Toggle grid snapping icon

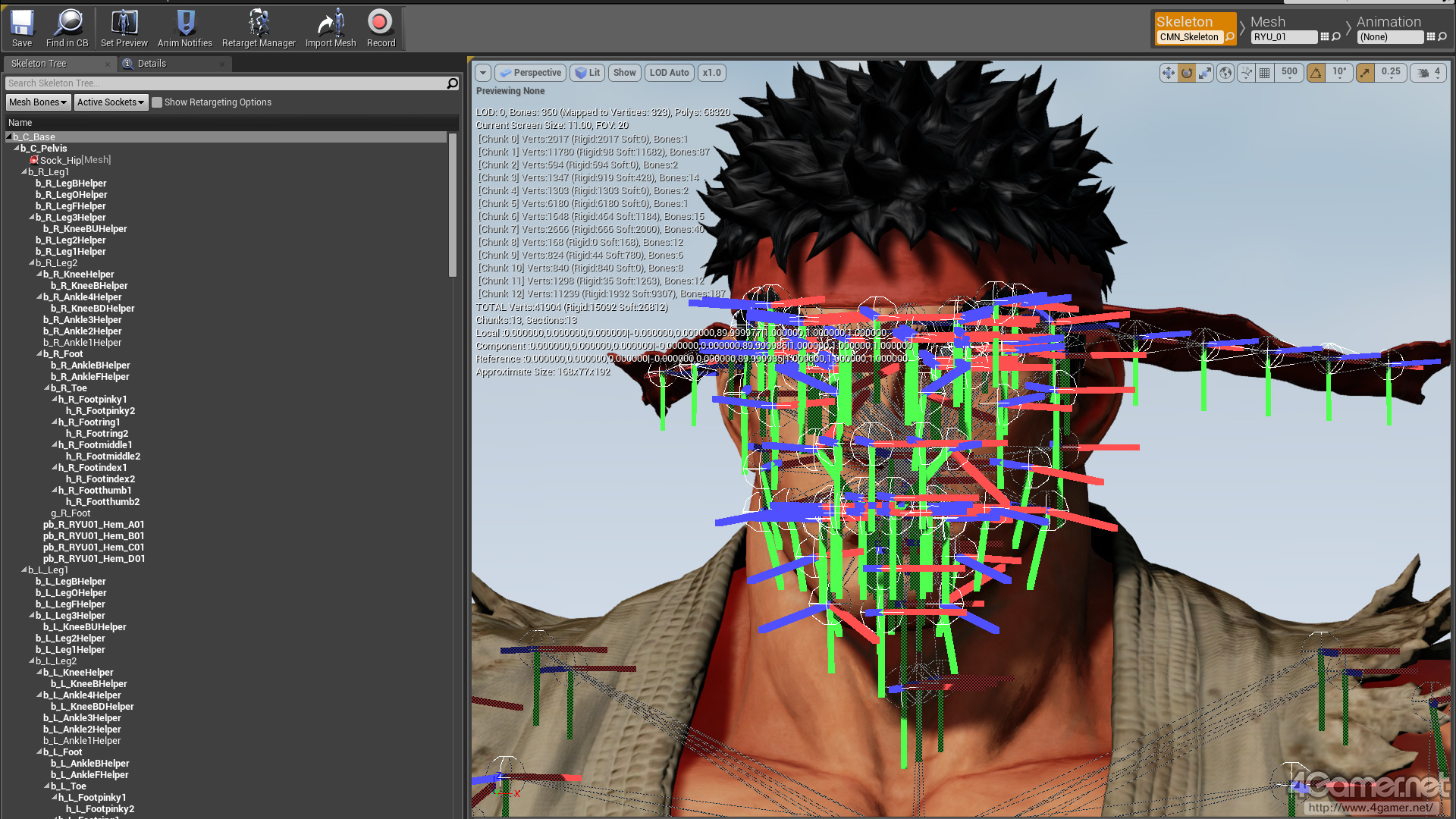coord(1264,73)
